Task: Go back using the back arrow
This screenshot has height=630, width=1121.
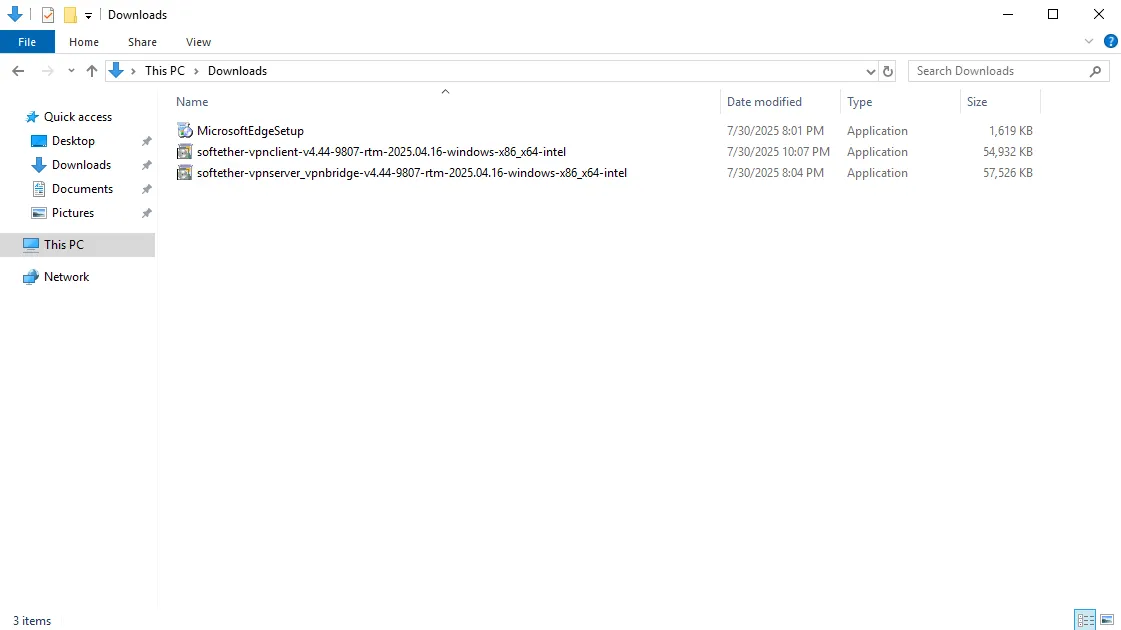Action: pos(18,71)
